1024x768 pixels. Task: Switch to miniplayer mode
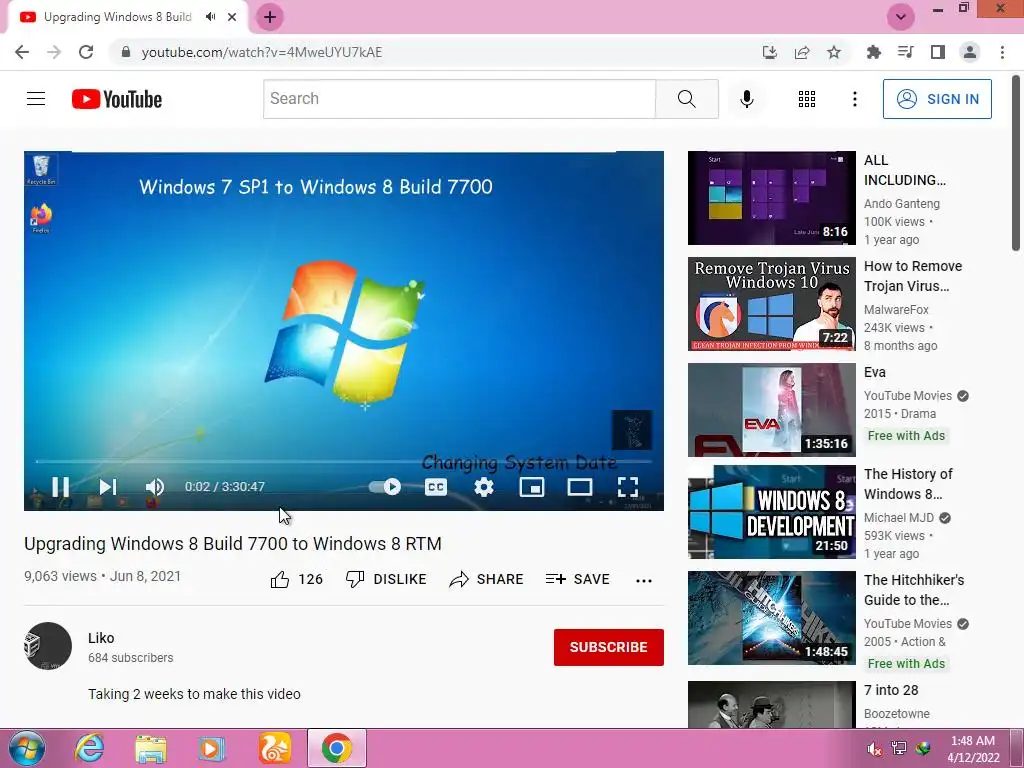(x=532, y=487)
